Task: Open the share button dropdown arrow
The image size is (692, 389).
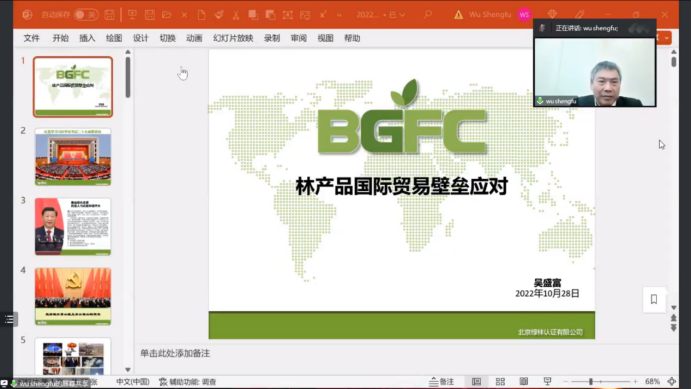Action: tap(666, 38)
